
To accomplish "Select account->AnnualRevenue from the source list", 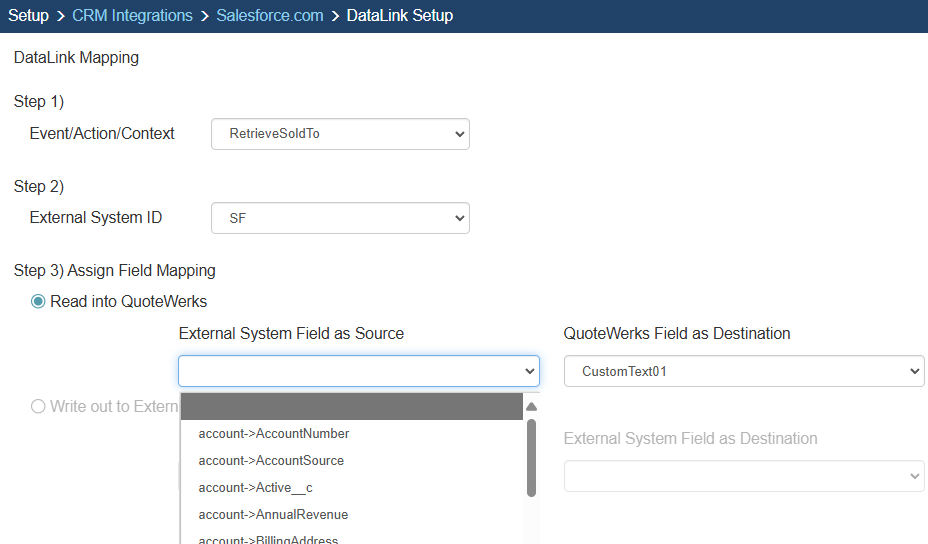I will click(273, 515).
